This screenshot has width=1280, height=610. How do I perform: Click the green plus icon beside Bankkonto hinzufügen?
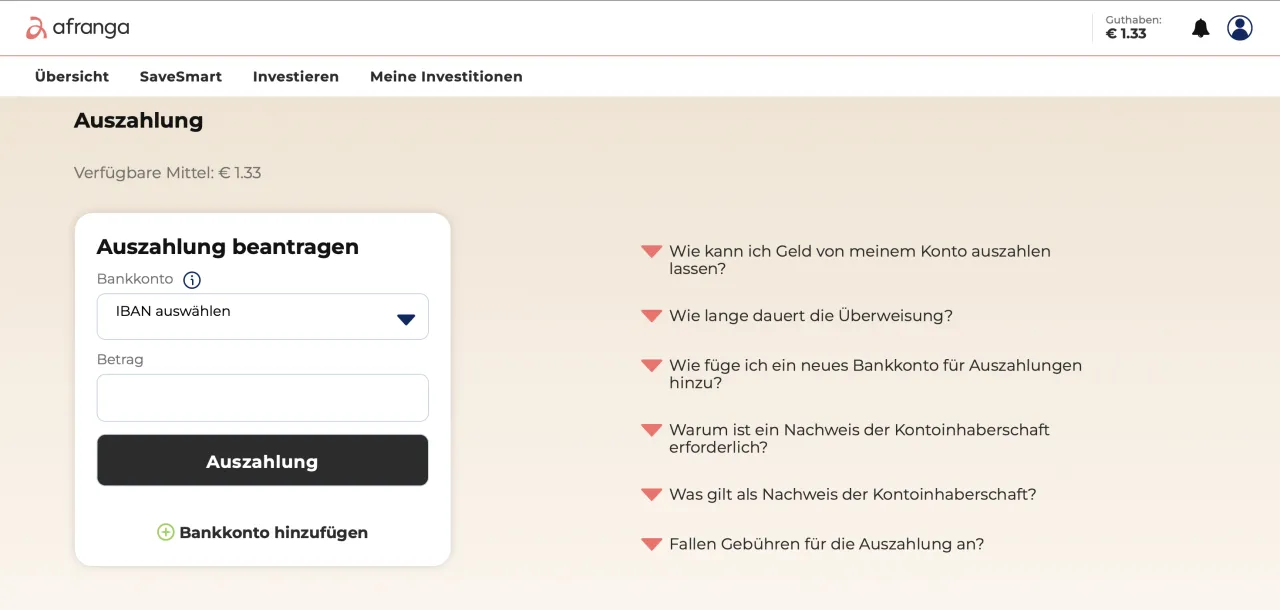pyautogui.click(x=166, y=532)
